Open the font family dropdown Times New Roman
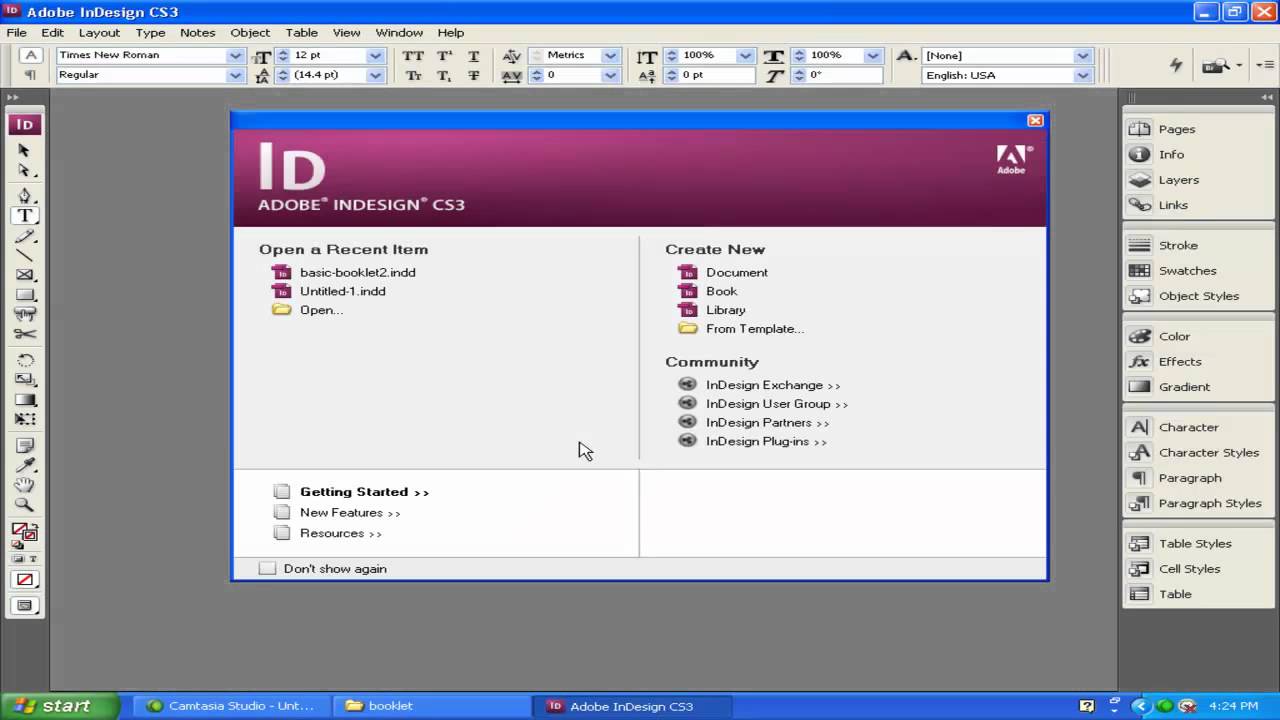Viewport: 1280px width, 720px height. (x=235, y=56)
